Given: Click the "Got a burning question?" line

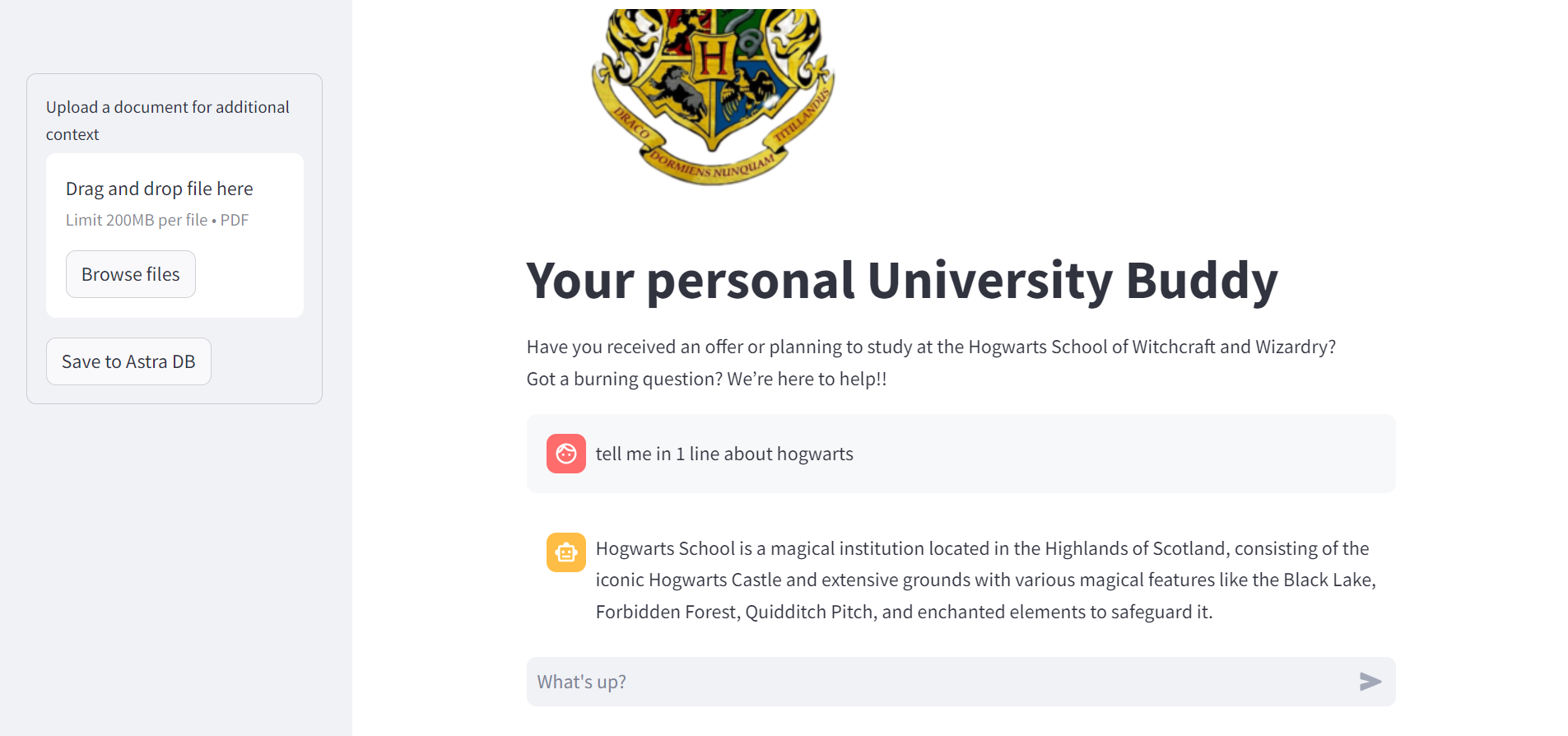Looking at the screenshot, I should (706, 379).
